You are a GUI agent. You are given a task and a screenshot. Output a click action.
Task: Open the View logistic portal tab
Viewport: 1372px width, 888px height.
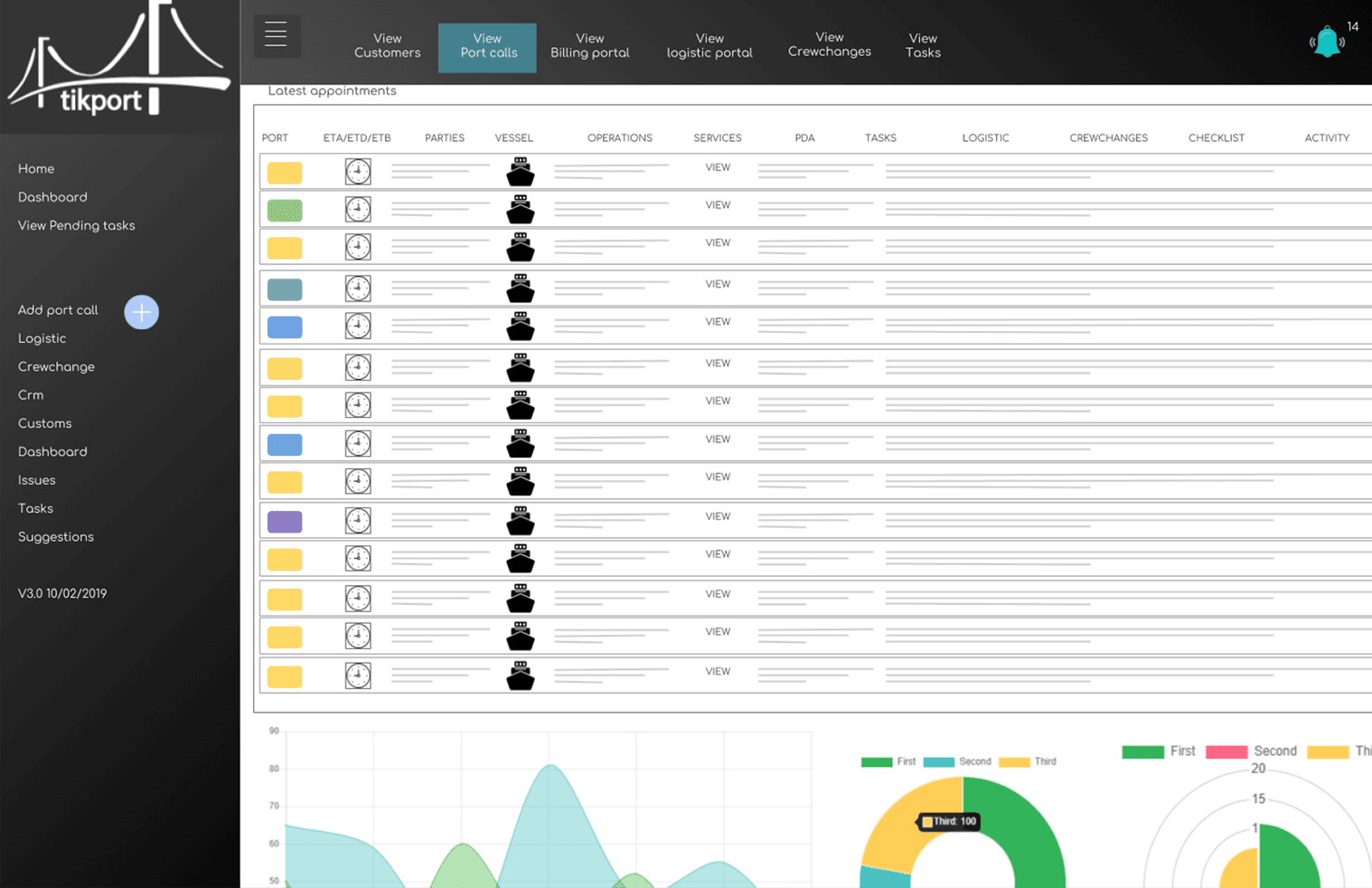pyautogui.click(x=709, y=45)
